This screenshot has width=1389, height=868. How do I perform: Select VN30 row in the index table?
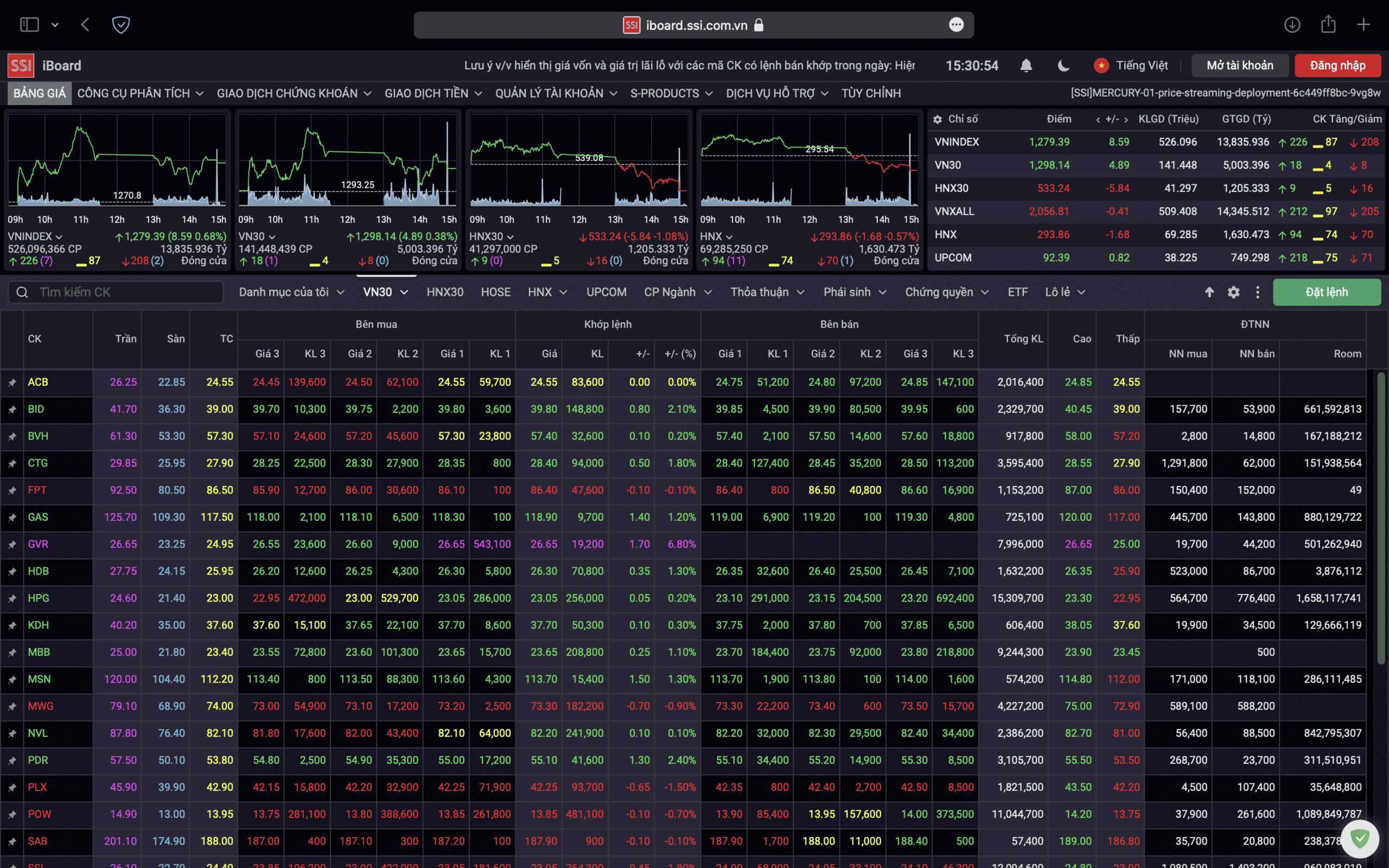1155,165
